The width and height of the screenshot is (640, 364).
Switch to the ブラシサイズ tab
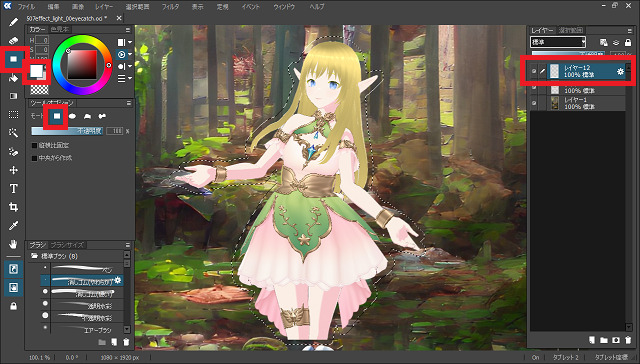pos(67,245)
